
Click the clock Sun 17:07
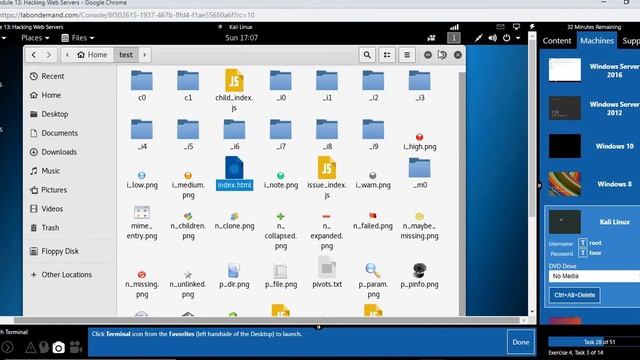coord(241,38)
